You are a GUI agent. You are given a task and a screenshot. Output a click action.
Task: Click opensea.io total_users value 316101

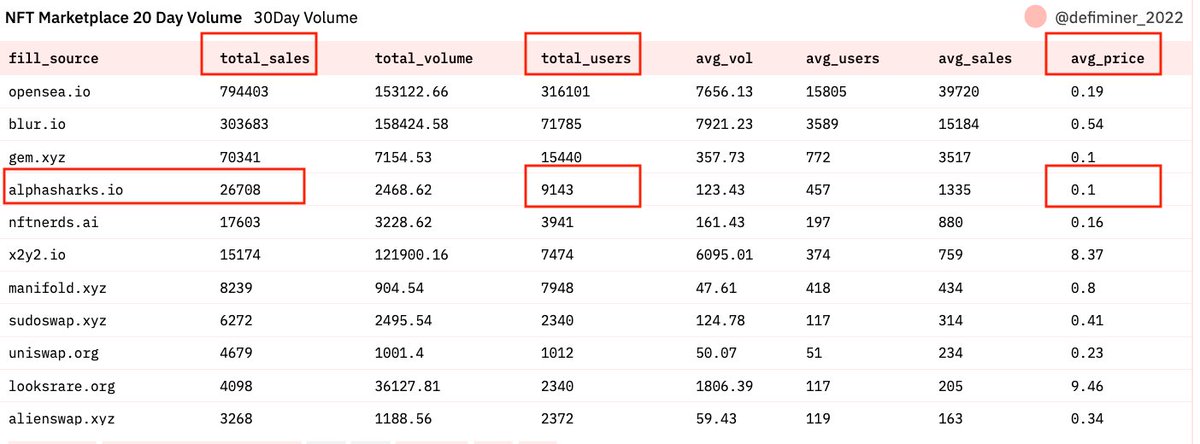tap(566, 92)
